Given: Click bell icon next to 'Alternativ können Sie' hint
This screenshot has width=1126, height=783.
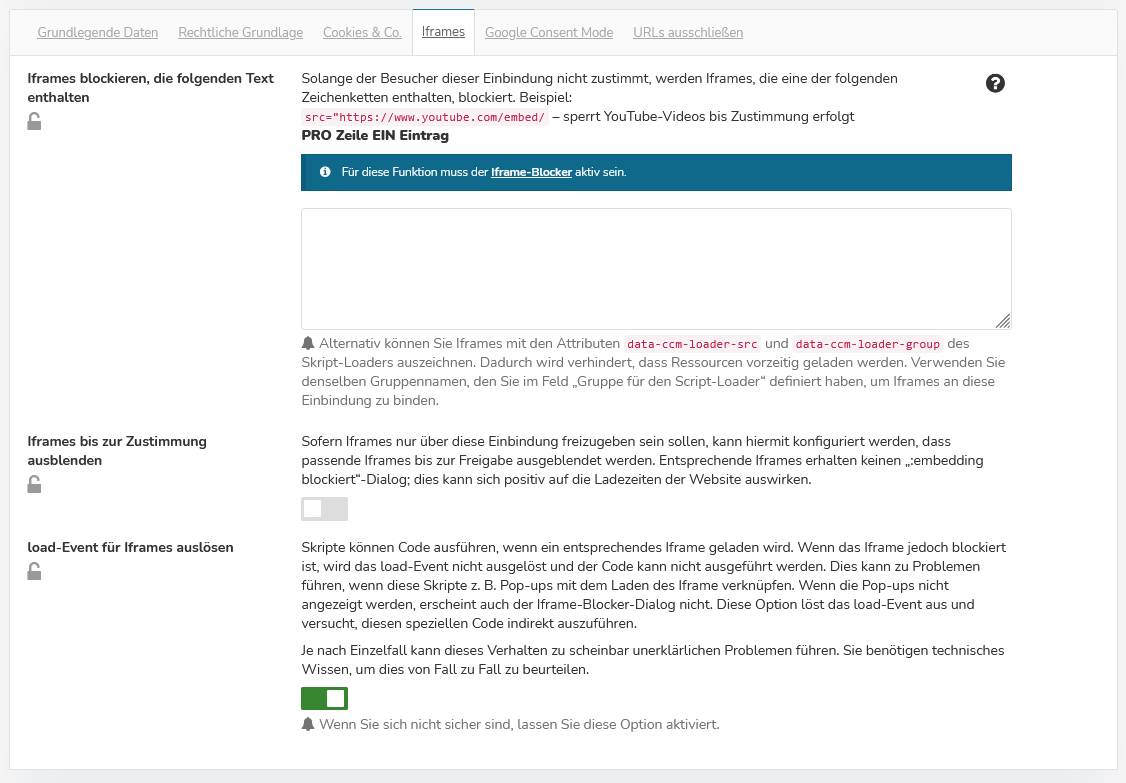Looking at the screenshot, I should (308, 343).
